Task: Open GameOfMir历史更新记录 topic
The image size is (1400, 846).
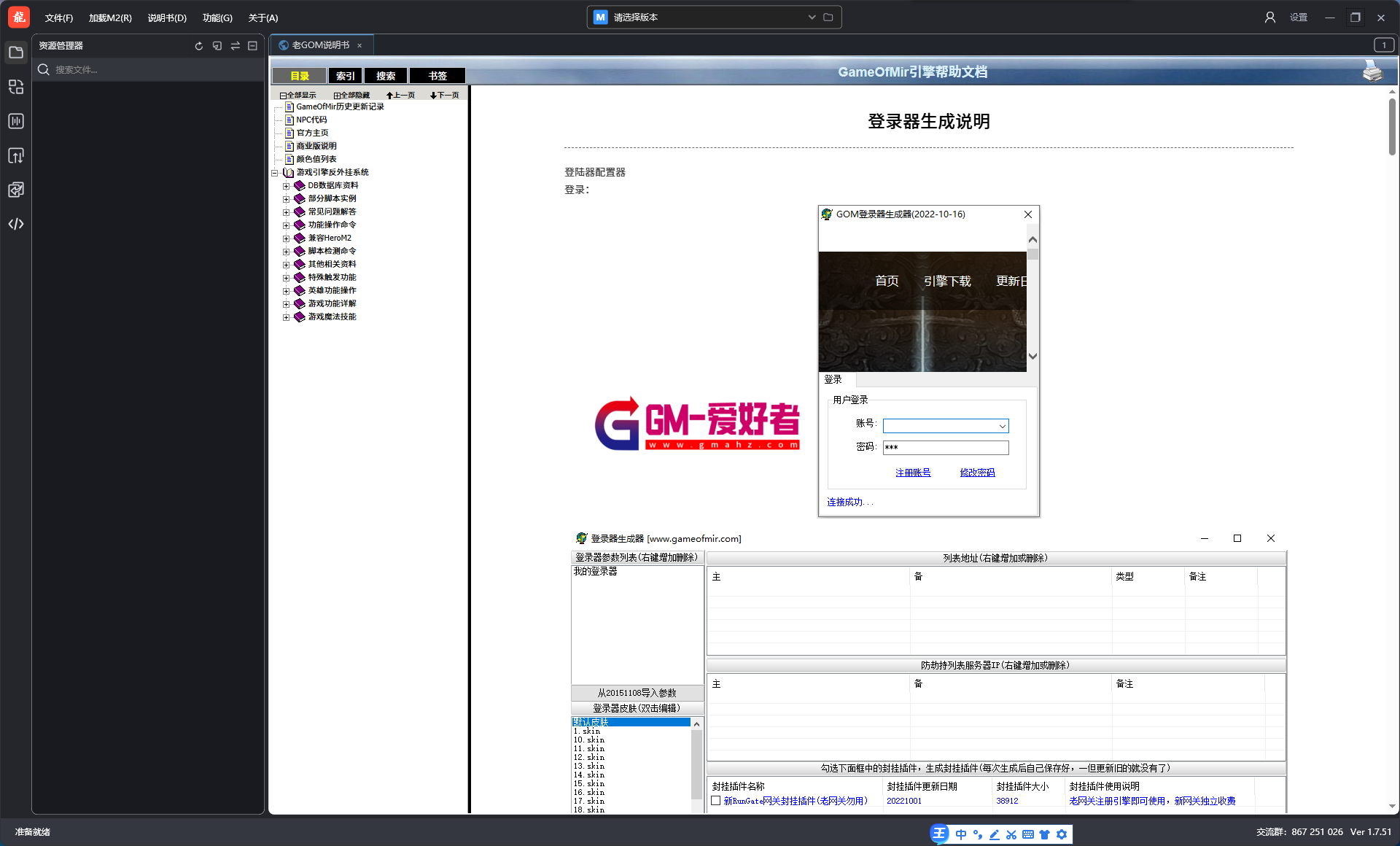Action: pyautogui.click(x=340, y=107)
